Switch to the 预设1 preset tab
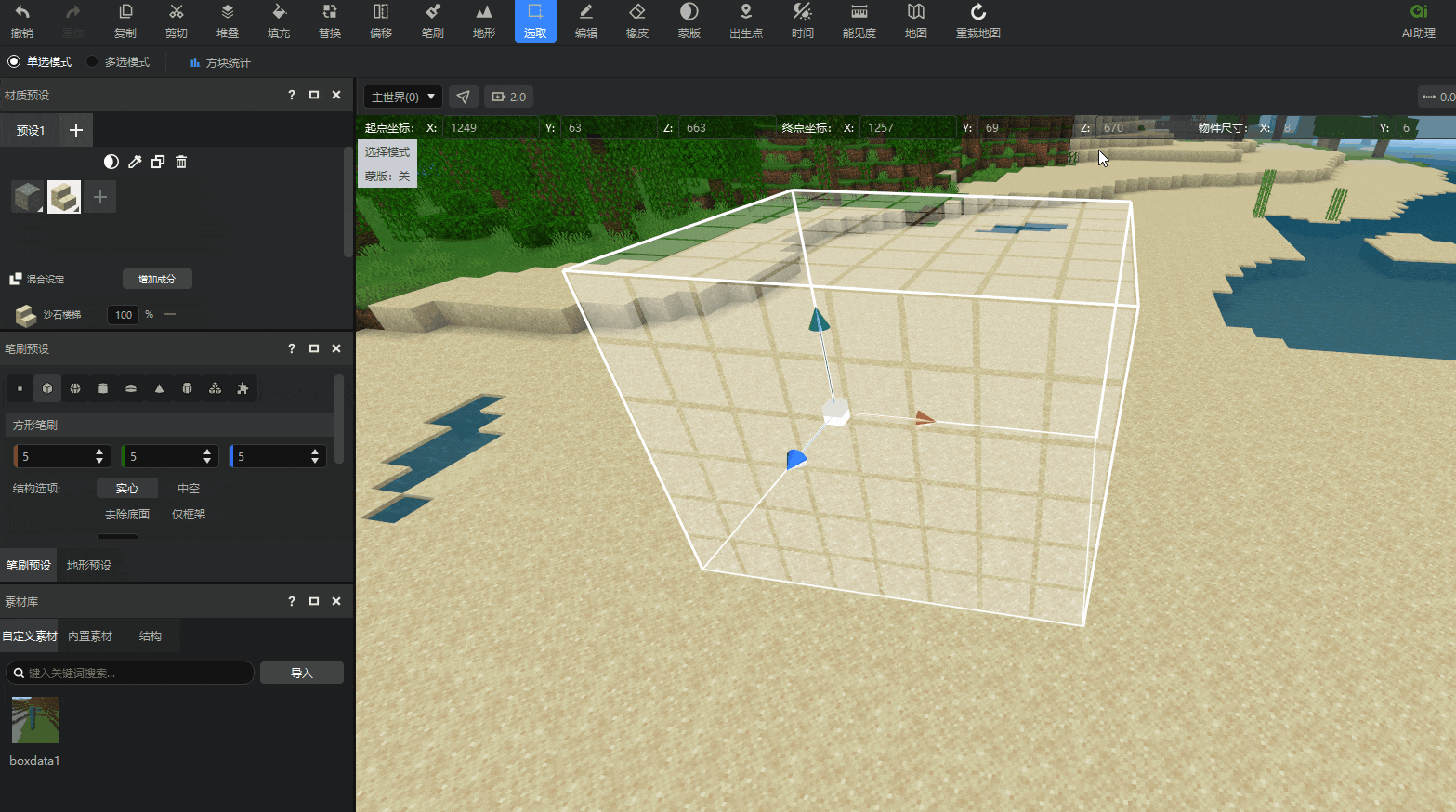1456x812 pixels. 31,130
